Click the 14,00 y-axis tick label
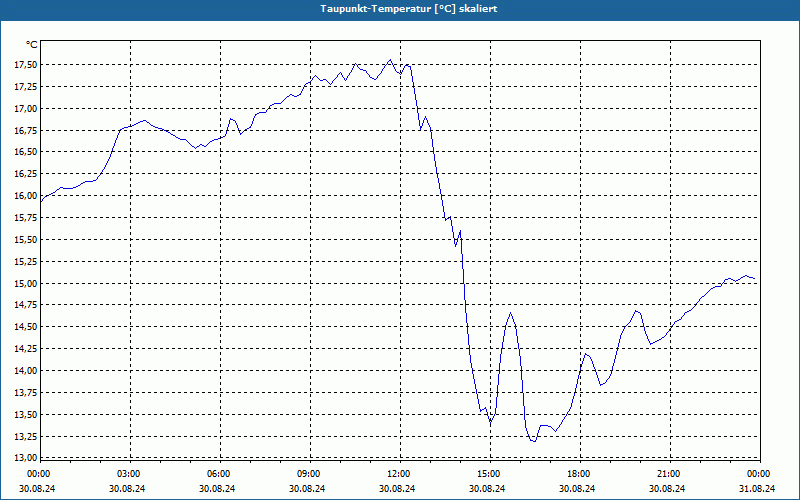Viewport: 800px width, 500px height. coord(26,371)
